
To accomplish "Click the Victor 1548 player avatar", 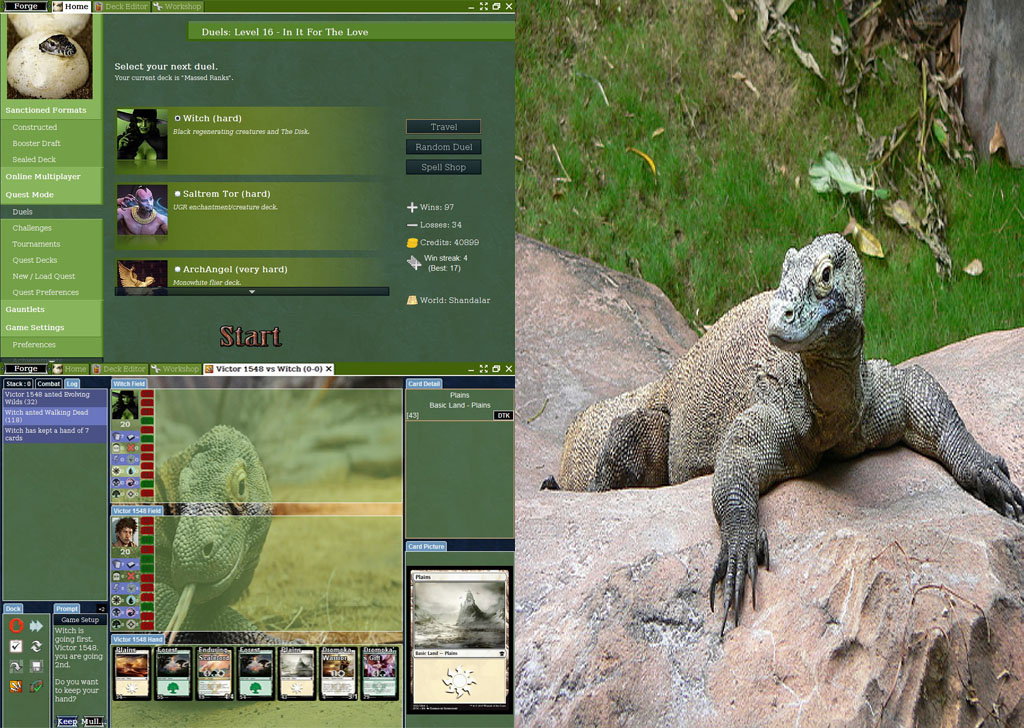I will pos(125,532).
